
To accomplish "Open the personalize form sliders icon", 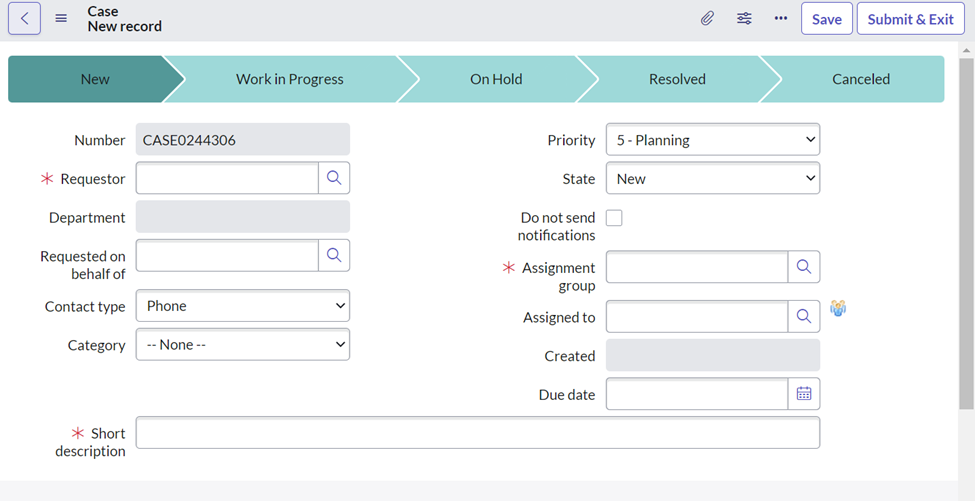I will 744,19.
